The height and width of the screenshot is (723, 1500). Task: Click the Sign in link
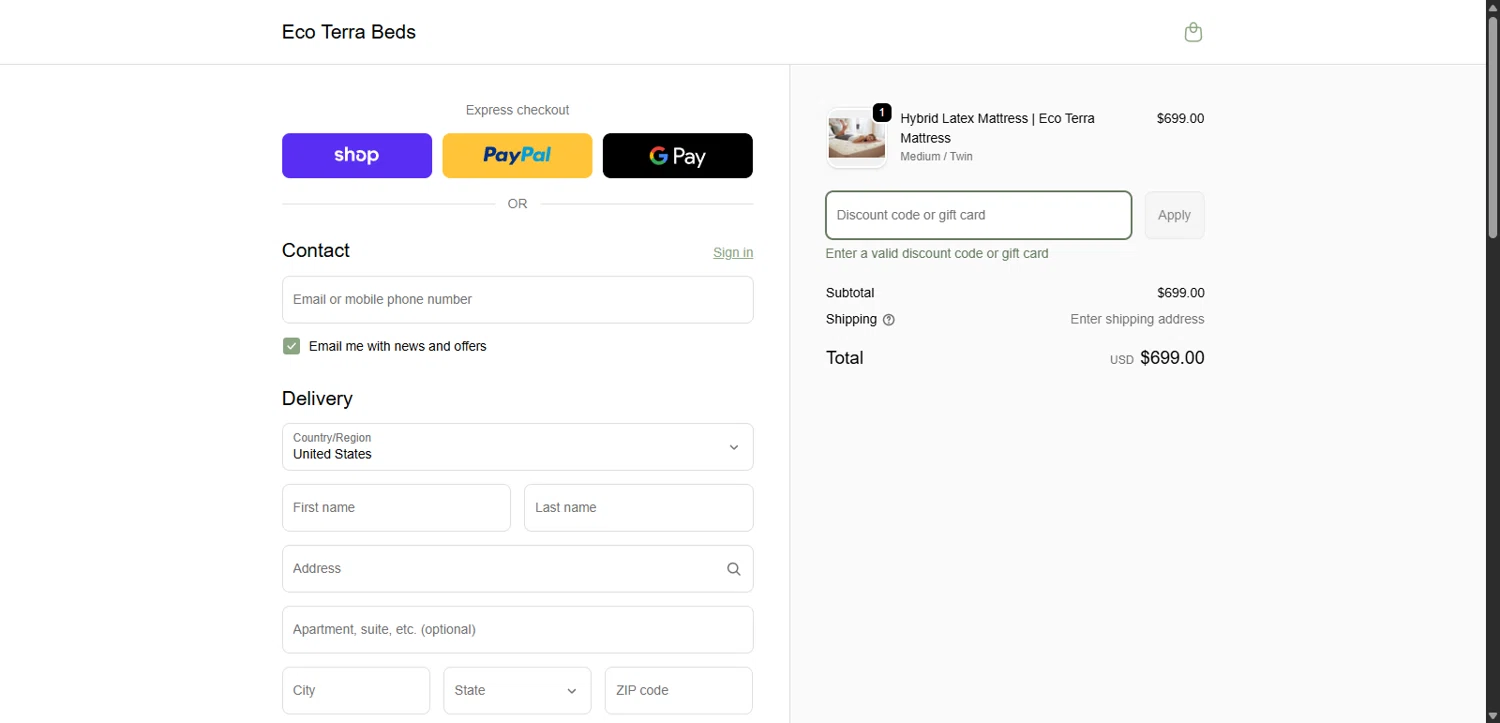pyautogui.click(x=733, y=252)
